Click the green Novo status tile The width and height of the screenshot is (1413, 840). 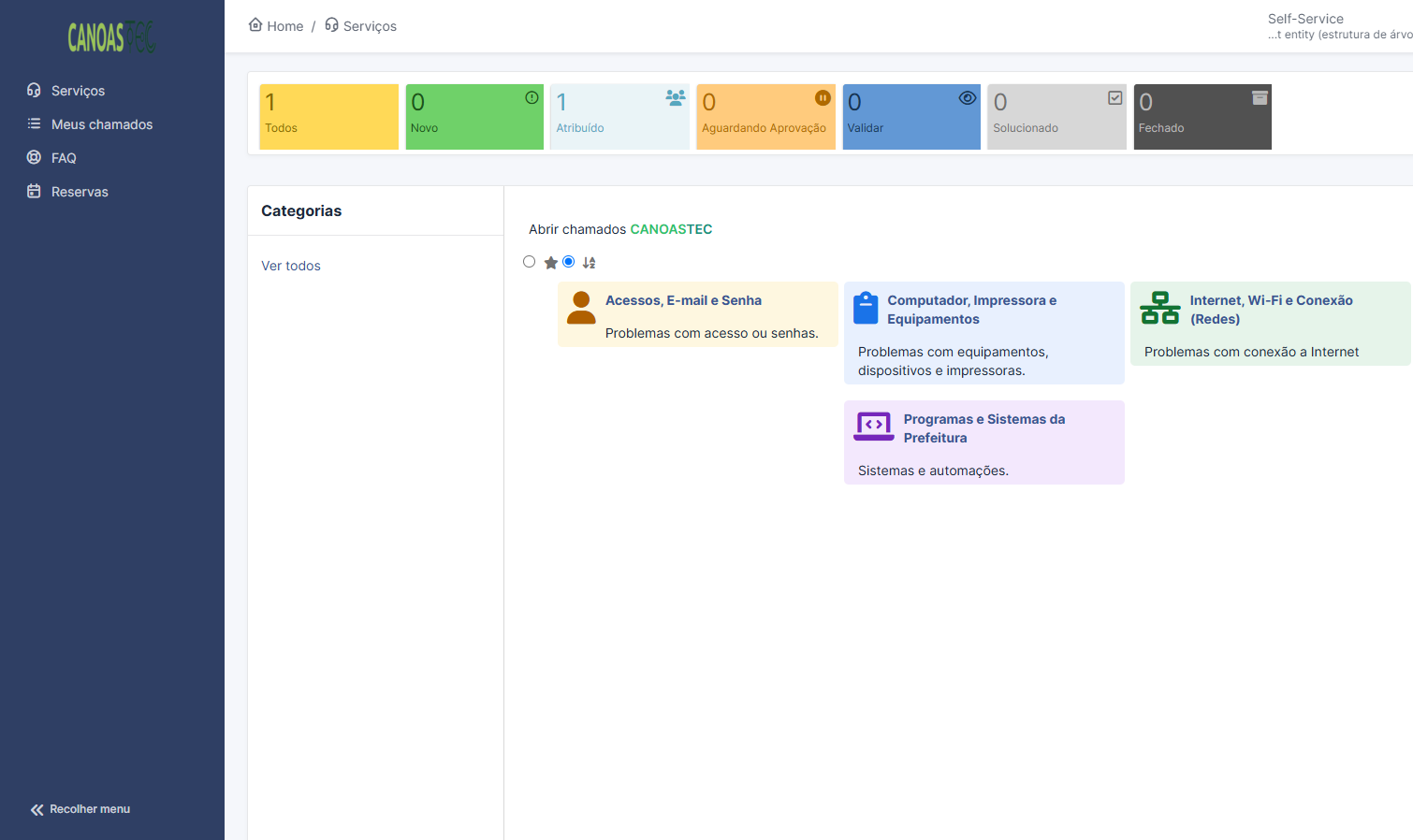point(474,117)
